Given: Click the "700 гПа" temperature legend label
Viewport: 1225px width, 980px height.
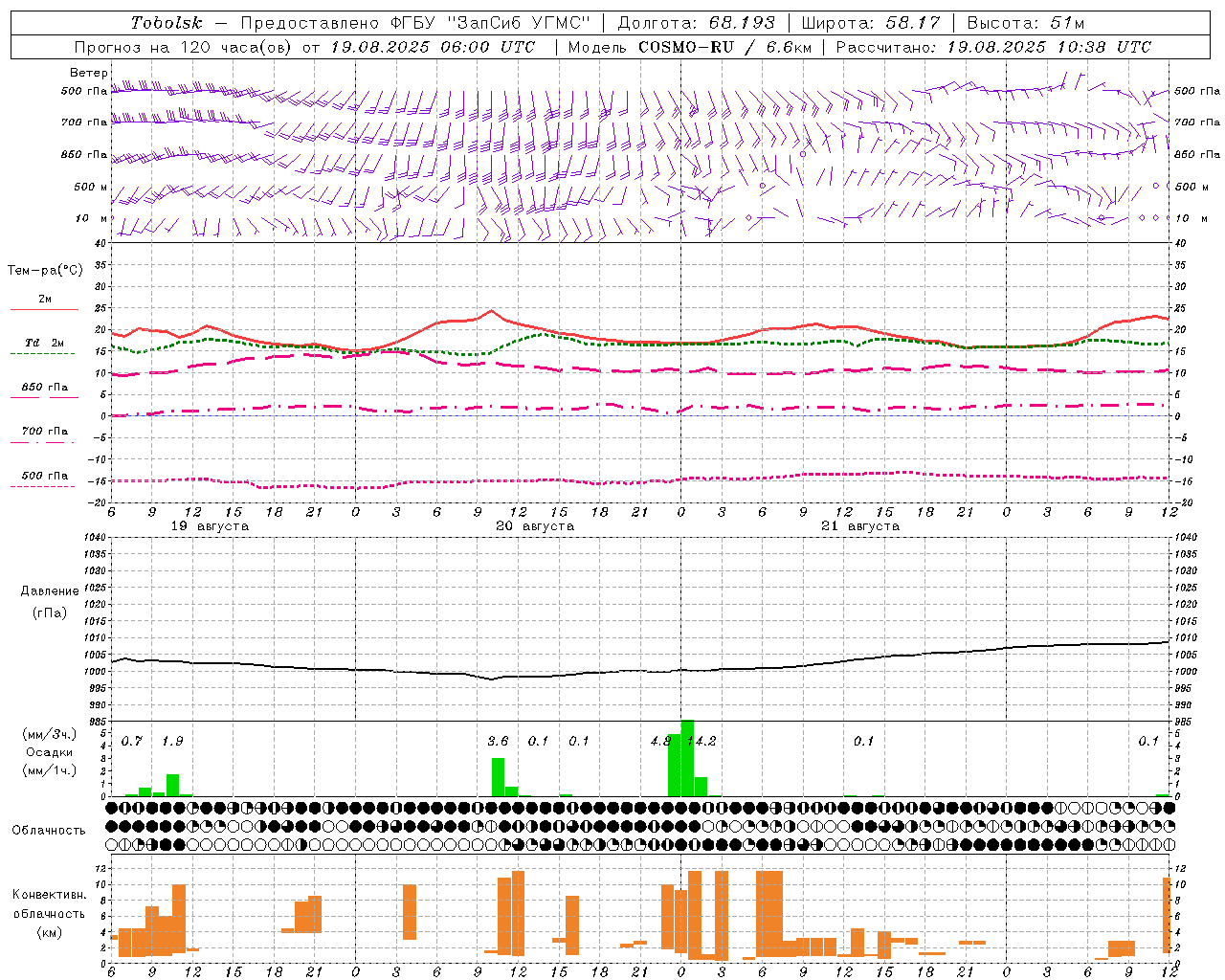Looking at the screenshot, I should tap(45, 432).
